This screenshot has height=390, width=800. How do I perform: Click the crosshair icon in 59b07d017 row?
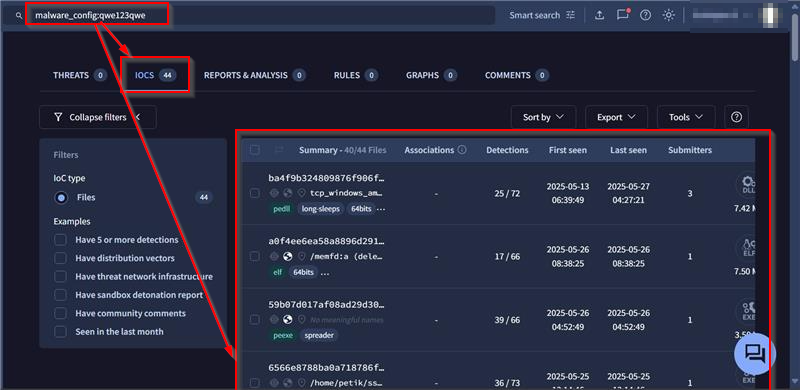[x=274, y=320]
